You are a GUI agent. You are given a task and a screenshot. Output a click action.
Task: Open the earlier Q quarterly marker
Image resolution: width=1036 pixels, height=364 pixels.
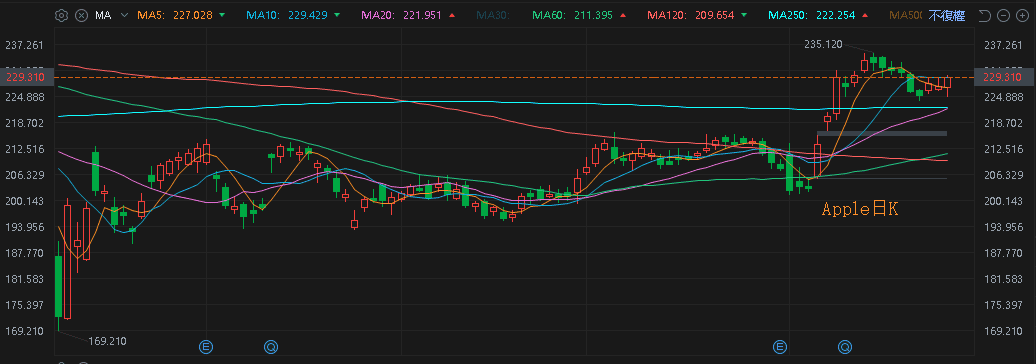click(x=271, y=346)
